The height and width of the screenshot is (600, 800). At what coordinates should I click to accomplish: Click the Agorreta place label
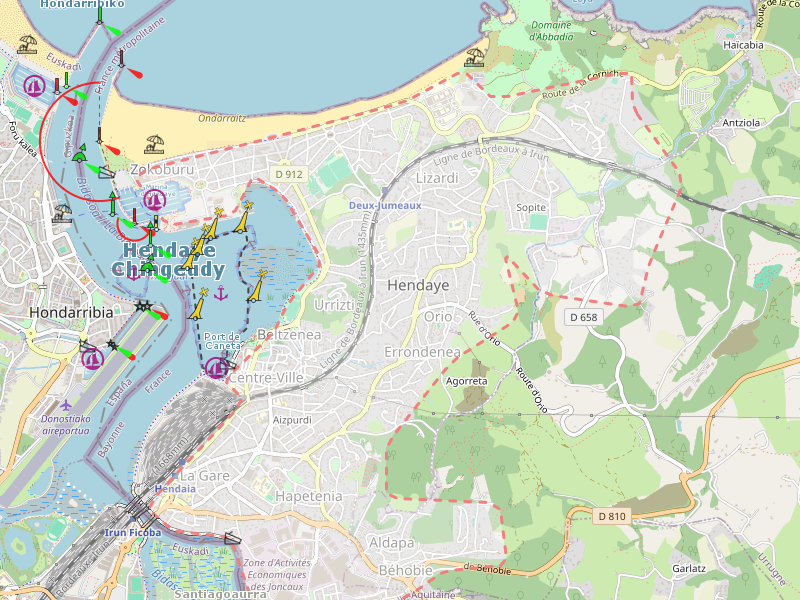click(x=467, y=381)
